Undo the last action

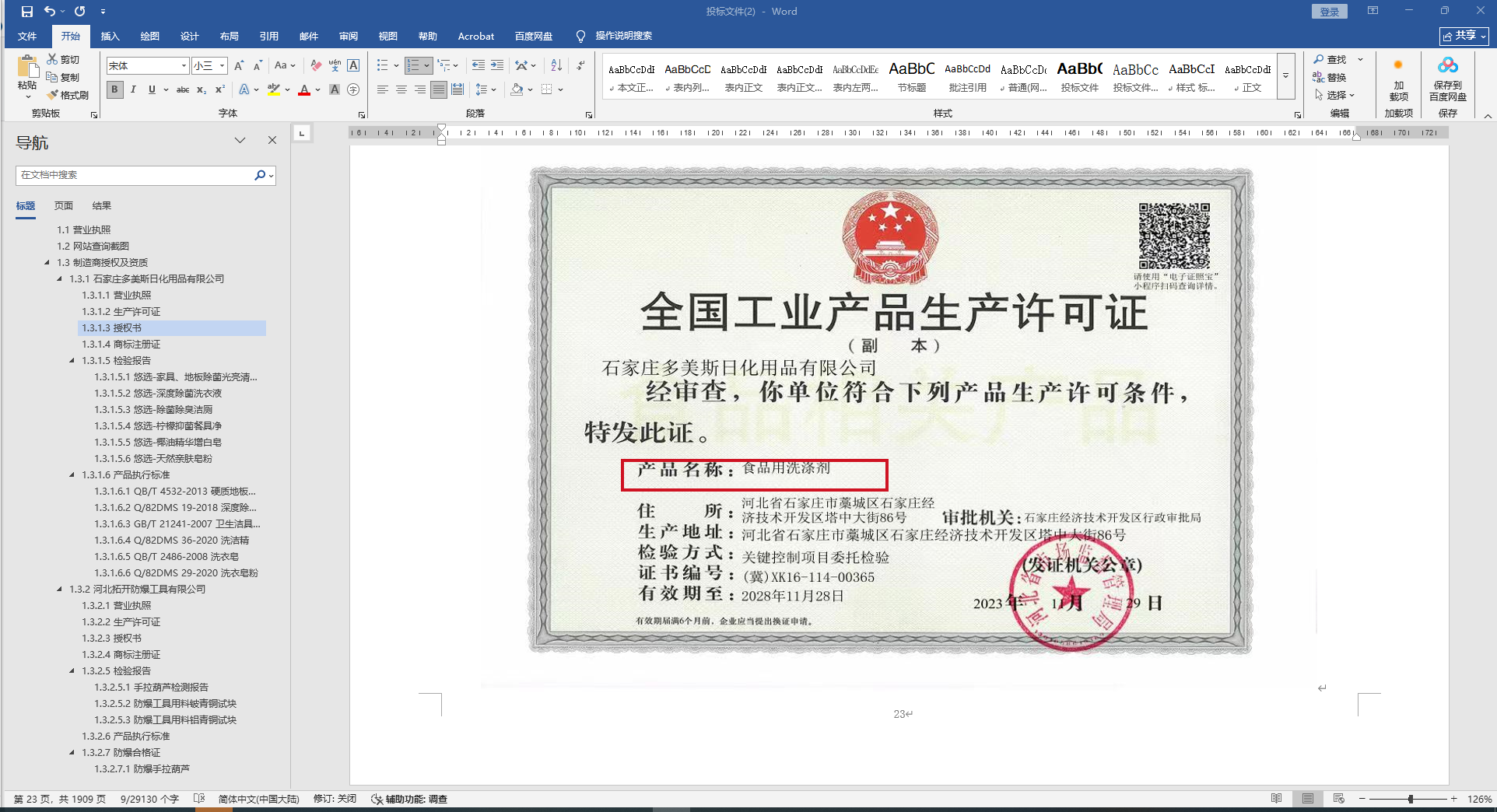click(50, 12)
